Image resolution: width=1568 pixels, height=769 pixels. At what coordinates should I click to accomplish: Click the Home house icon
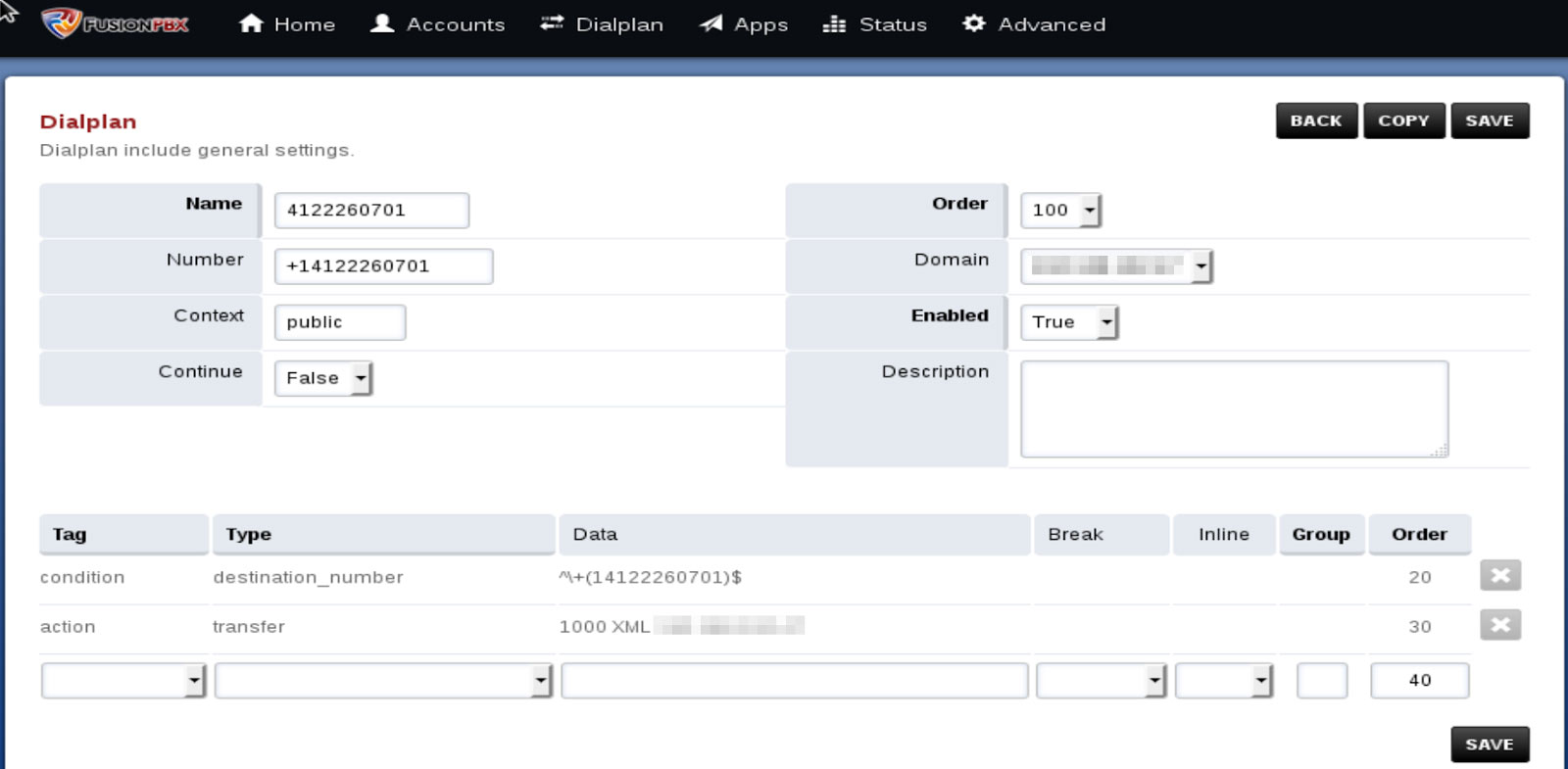coord(251,24)
